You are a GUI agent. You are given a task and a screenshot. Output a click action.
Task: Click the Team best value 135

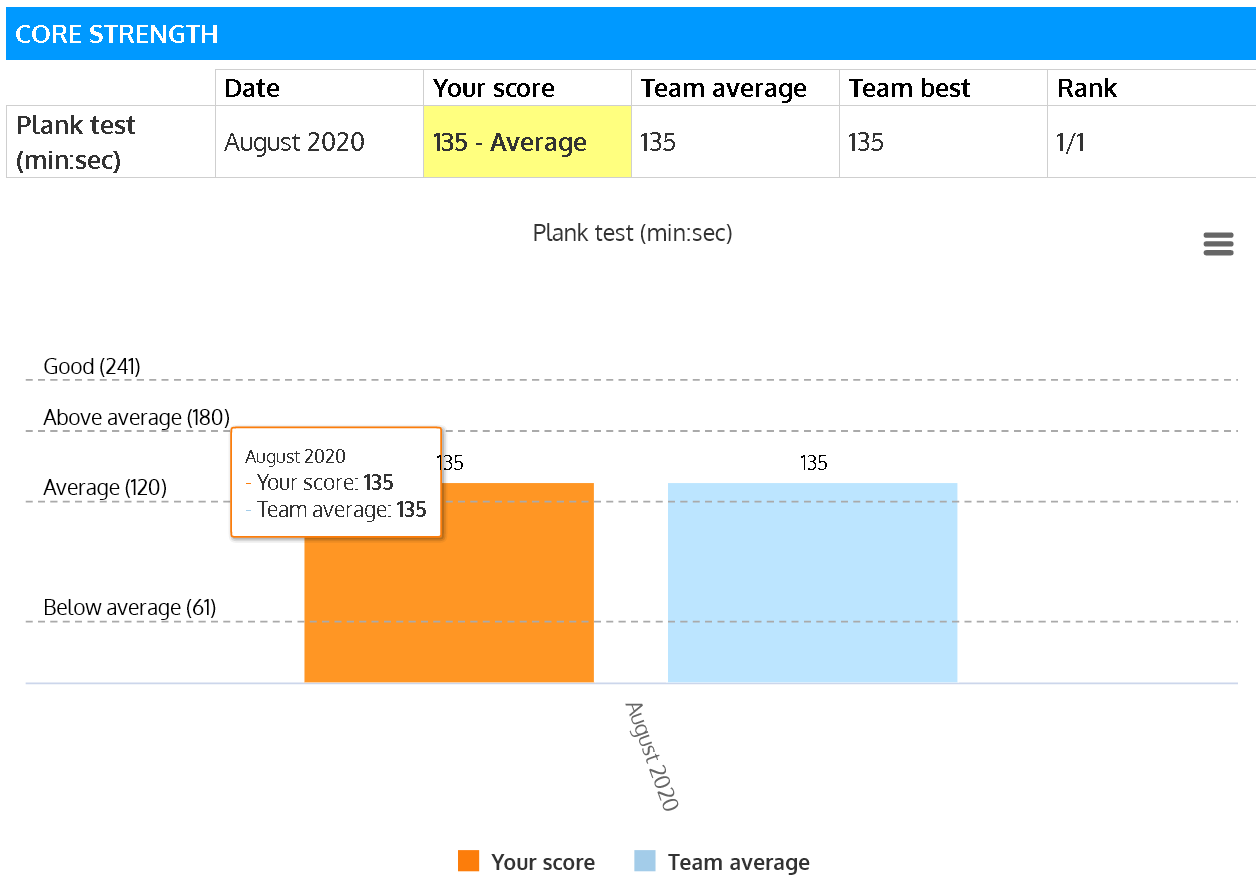point(865,142)
